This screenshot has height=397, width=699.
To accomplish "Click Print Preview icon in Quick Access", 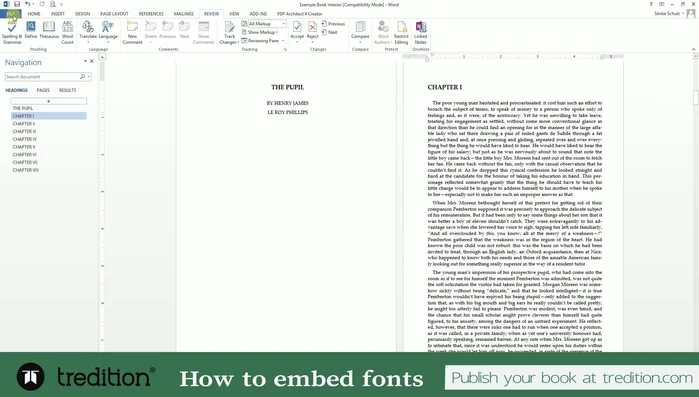I will (x=53, y=4).
